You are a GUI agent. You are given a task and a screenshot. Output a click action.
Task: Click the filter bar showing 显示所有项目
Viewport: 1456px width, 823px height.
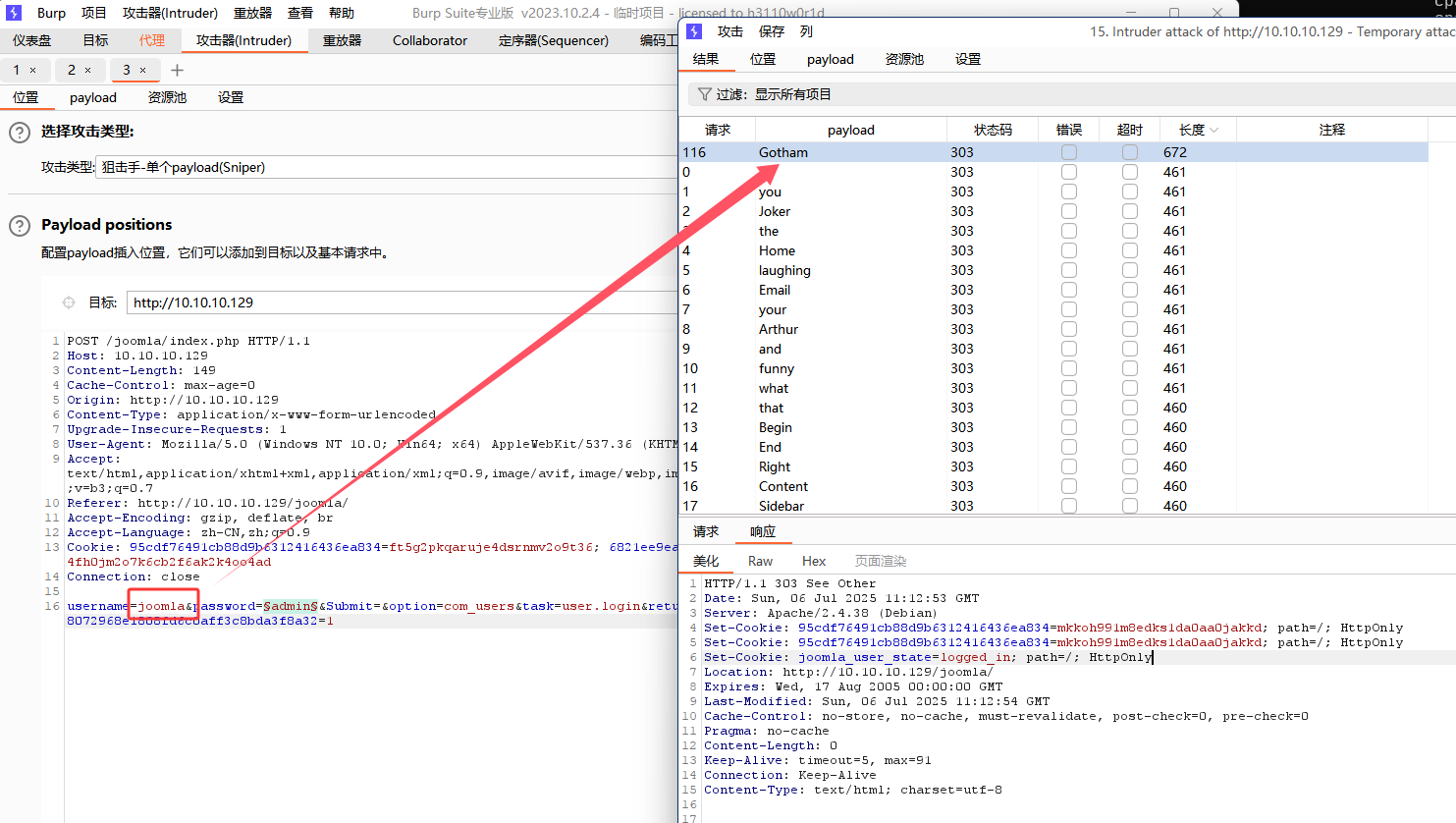click(1070, 94)
